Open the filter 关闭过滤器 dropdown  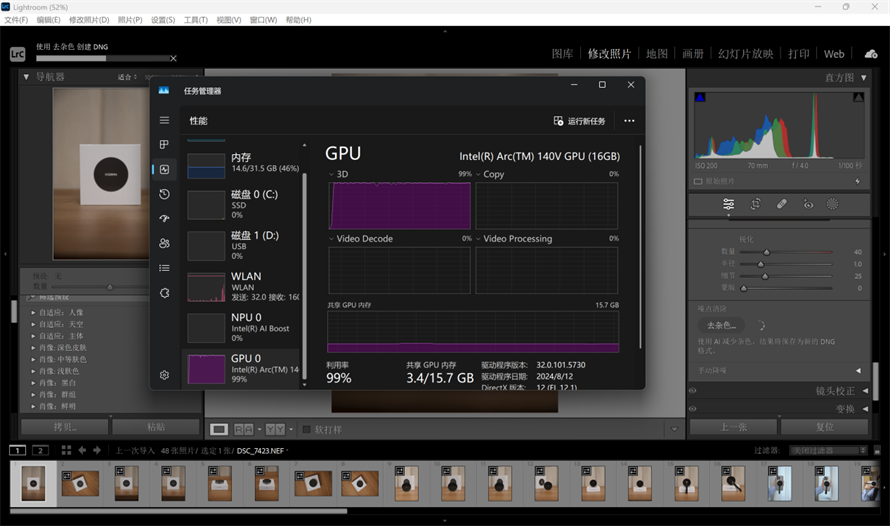[x=829, y=451]
